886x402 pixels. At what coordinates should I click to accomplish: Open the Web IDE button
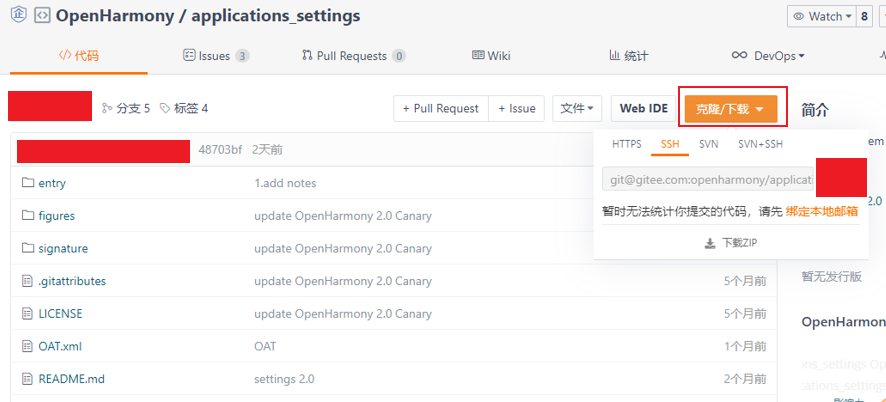(x=643, y=108)
